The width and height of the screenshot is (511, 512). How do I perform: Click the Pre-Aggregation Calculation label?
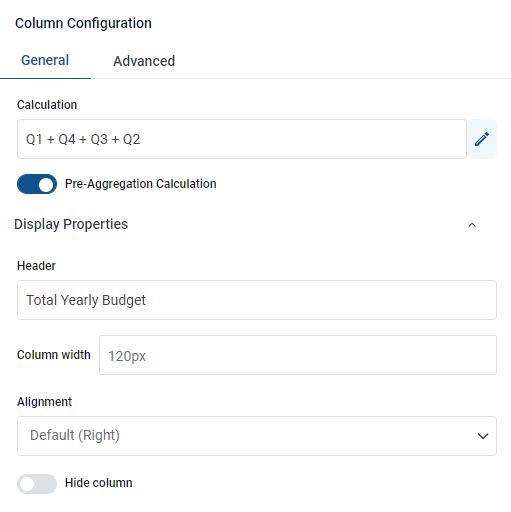coord(140,184)
